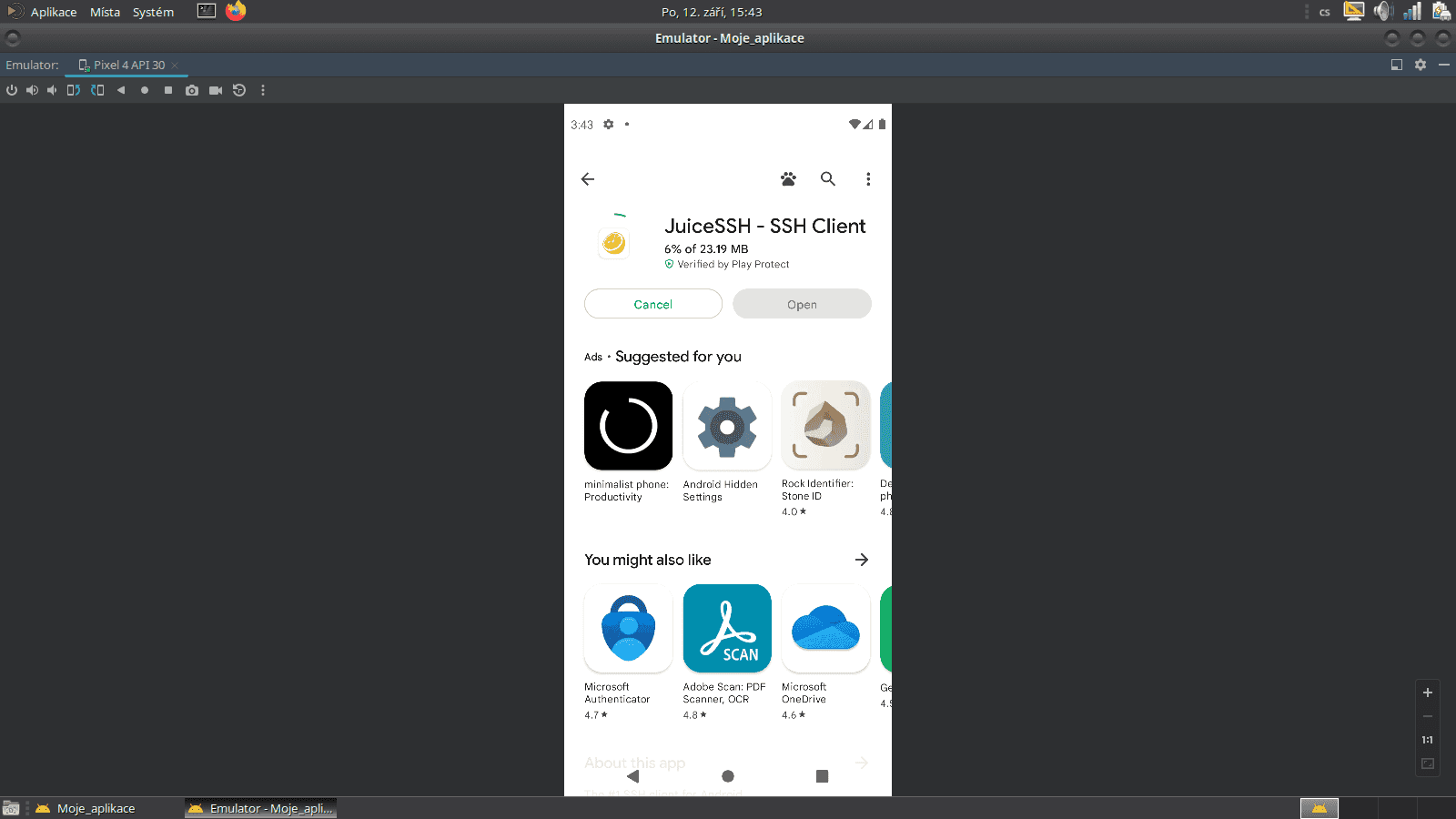The height and width of the screenshot is (819, 1456).
Task: Click the emulator toolbar Overview square icon
Action: pos(168,90)
